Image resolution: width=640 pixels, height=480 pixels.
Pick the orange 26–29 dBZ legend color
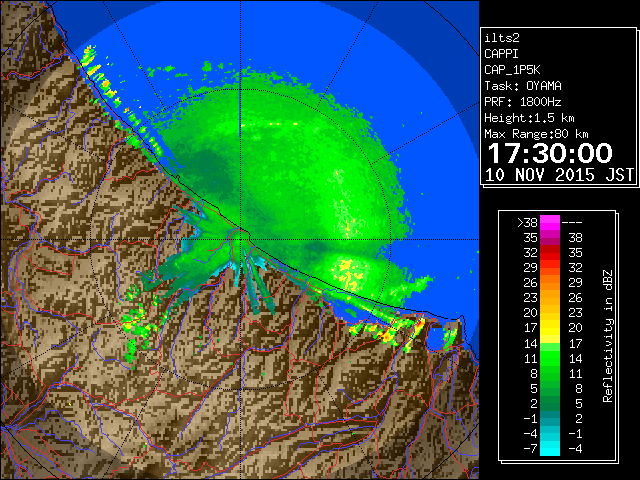pyautogui.click(x=550, y=282)
